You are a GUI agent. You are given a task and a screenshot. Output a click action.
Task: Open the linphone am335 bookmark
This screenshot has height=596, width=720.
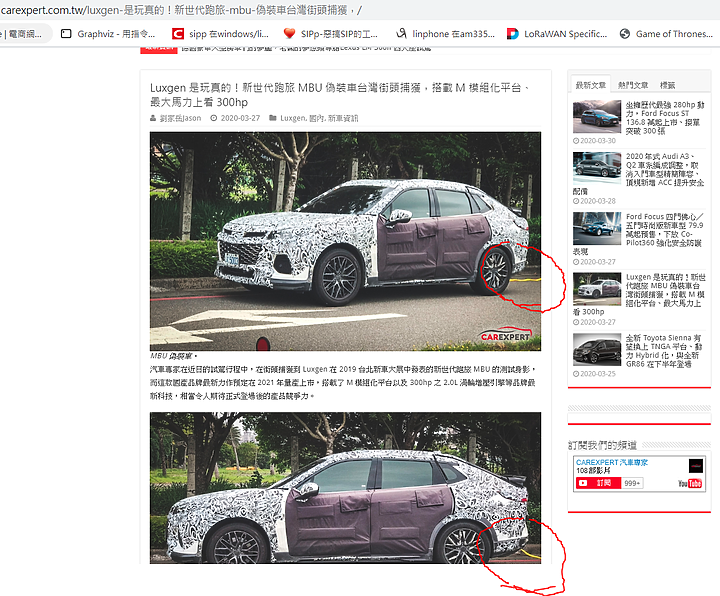(445, 34)
